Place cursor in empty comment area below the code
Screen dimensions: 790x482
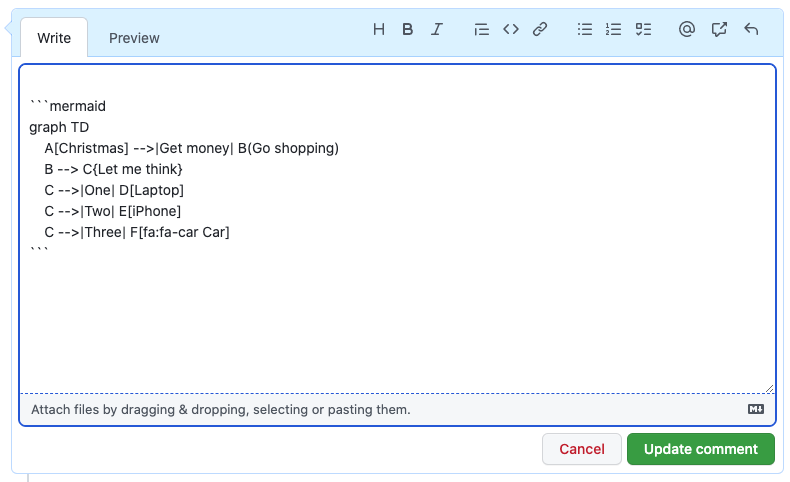397,322
